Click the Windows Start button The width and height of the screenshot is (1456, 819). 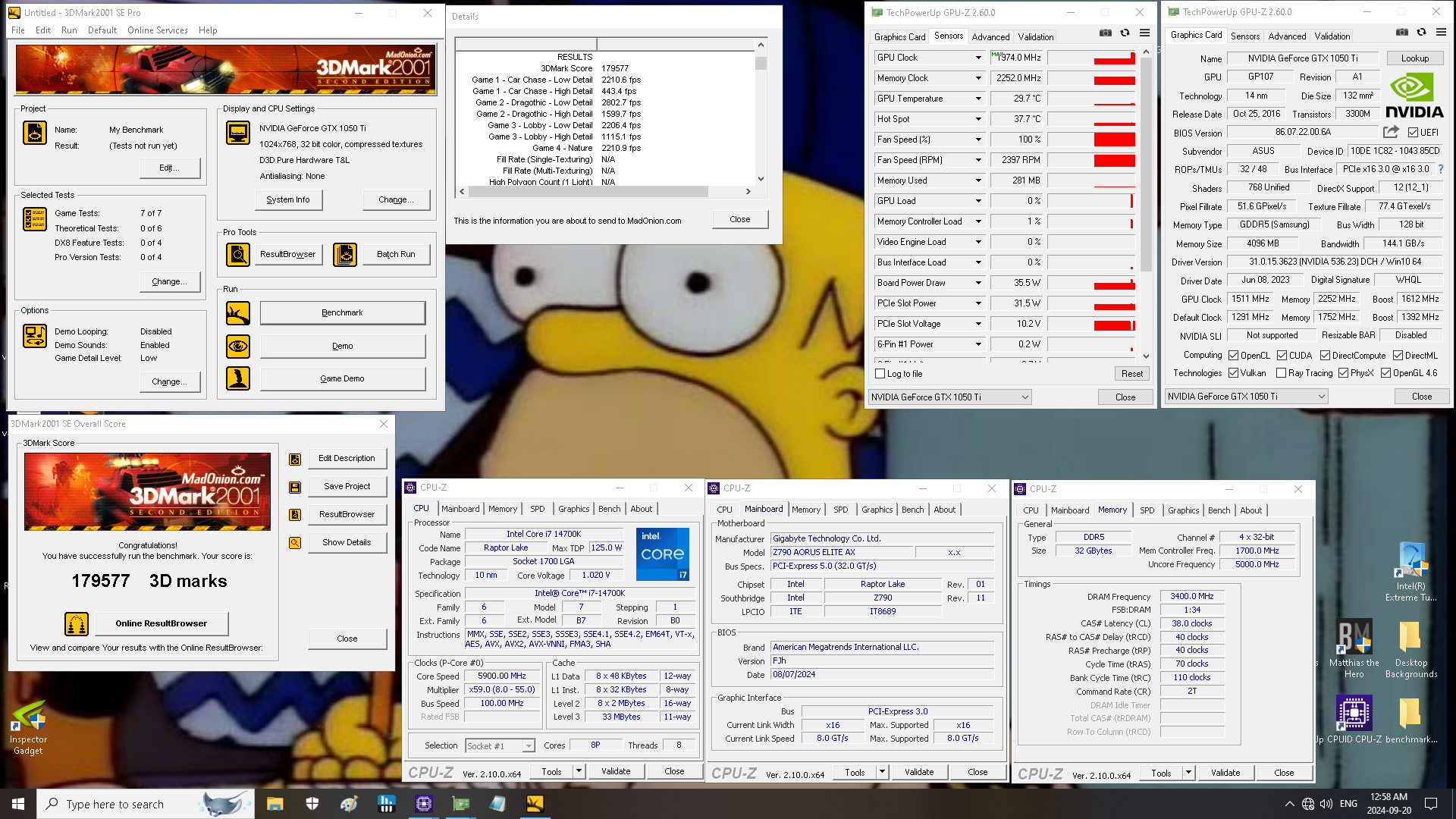pyautogui.click(x=18, y=804)
